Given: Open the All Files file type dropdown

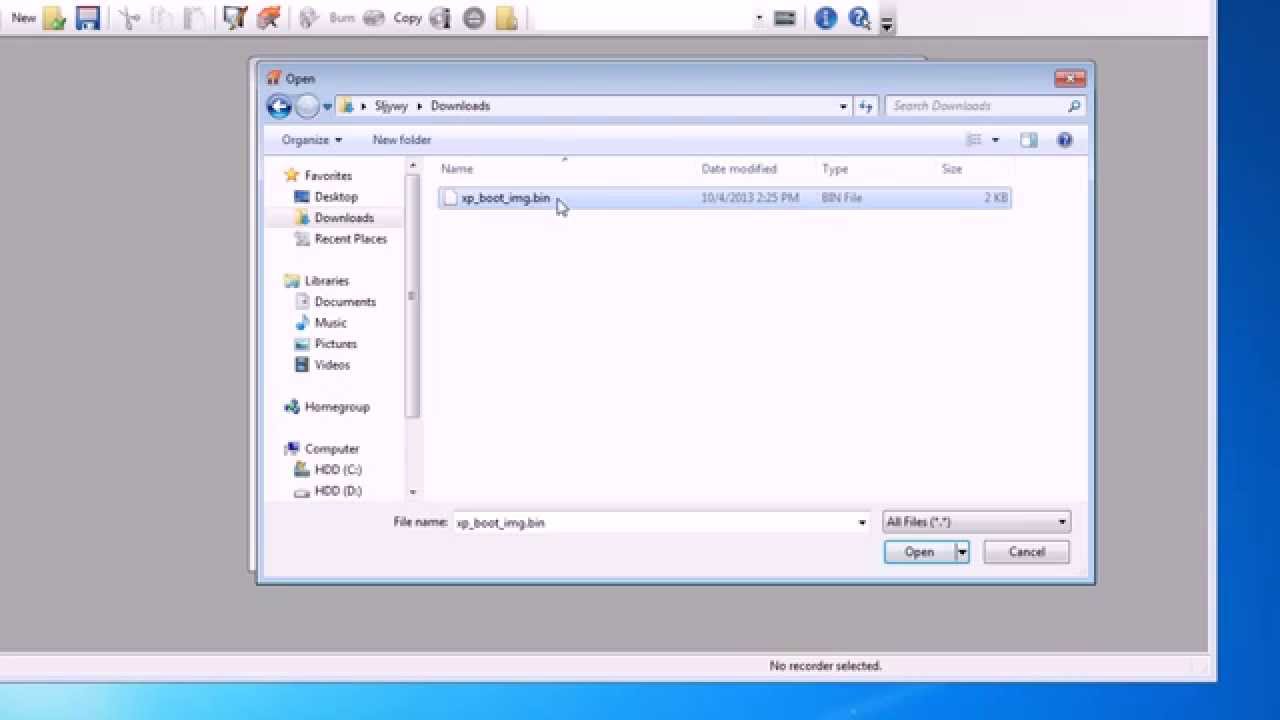Looking at the screenshot, I should pos(975,521).
